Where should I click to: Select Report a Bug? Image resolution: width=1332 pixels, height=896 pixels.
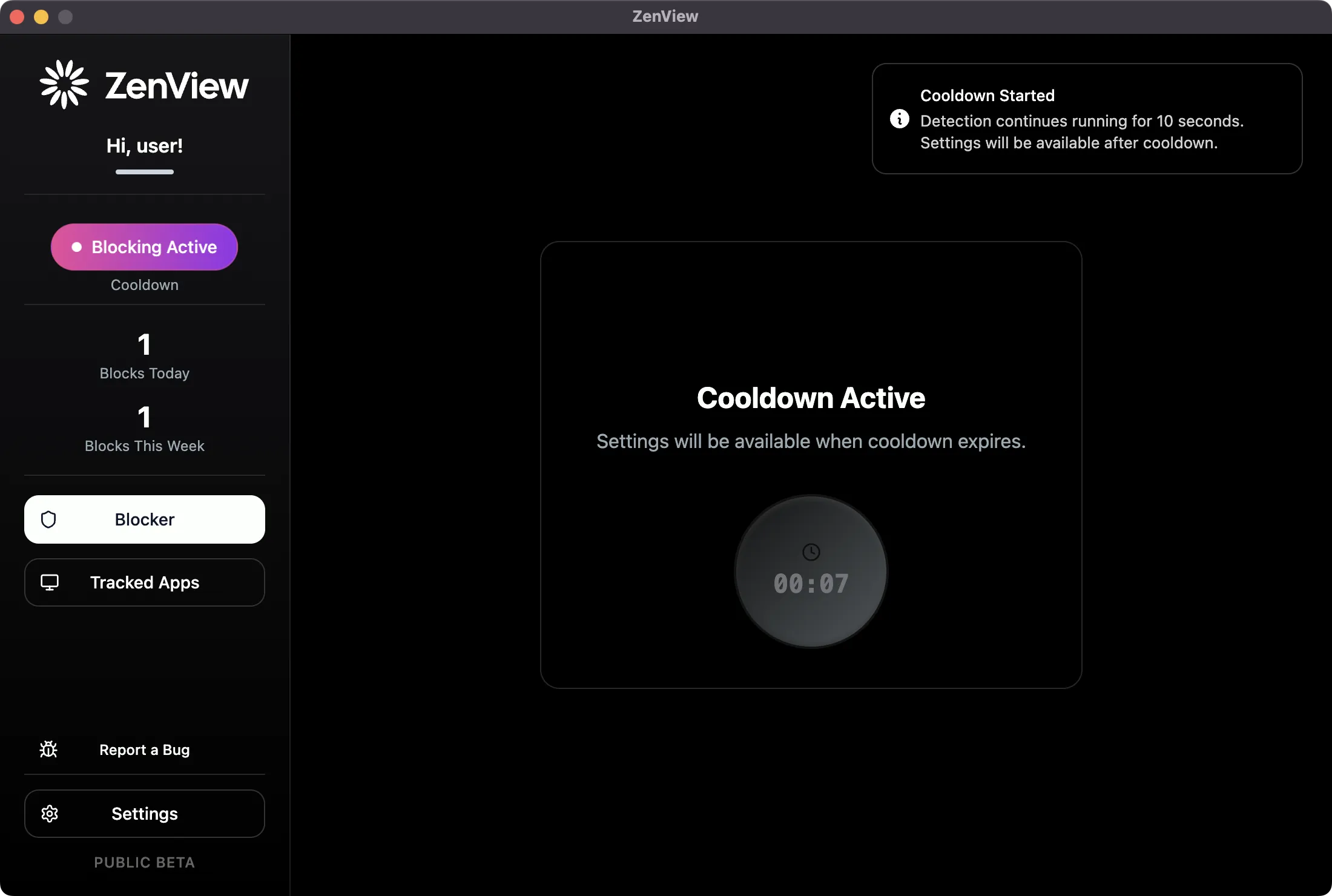[144, 749]
